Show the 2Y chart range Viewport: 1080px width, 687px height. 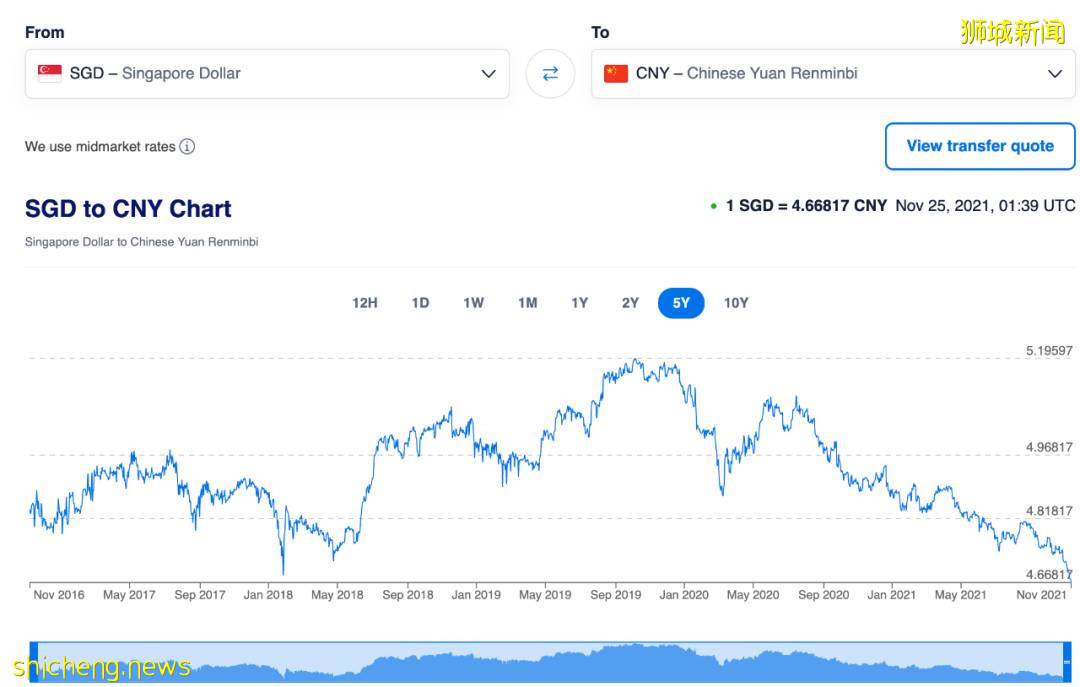pos(630,303)
